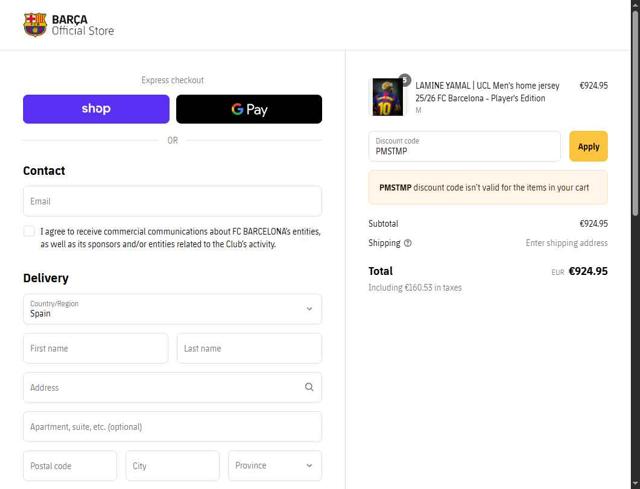Image resolution: width=640 pixels, height=489 pixels.
Task: Click the Total €924.95 amount
Action: tap(588, 271)
